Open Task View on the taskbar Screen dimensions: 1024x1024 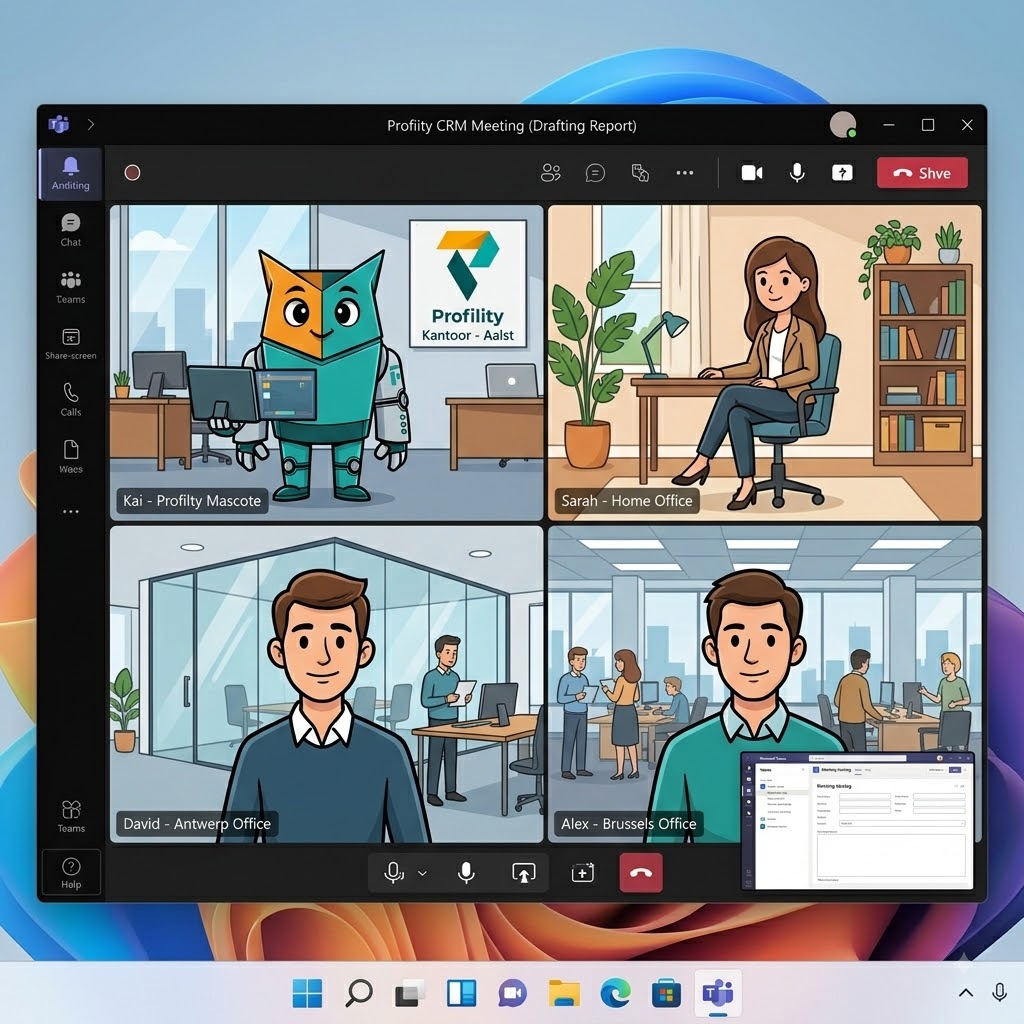[409, 993]
